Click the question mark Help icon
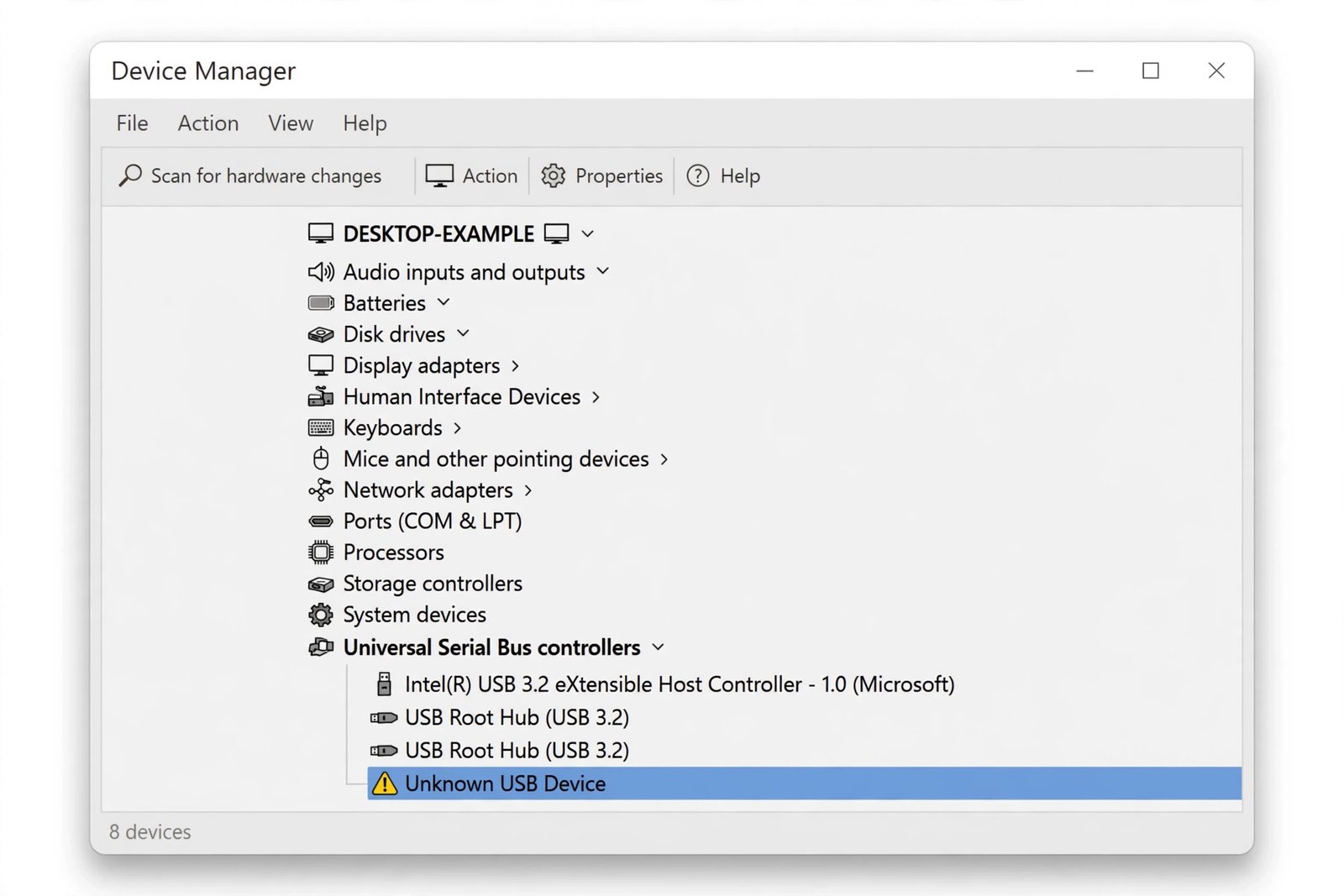The image size is (1344, 896). pyautogui.click(x=698, y=176)
